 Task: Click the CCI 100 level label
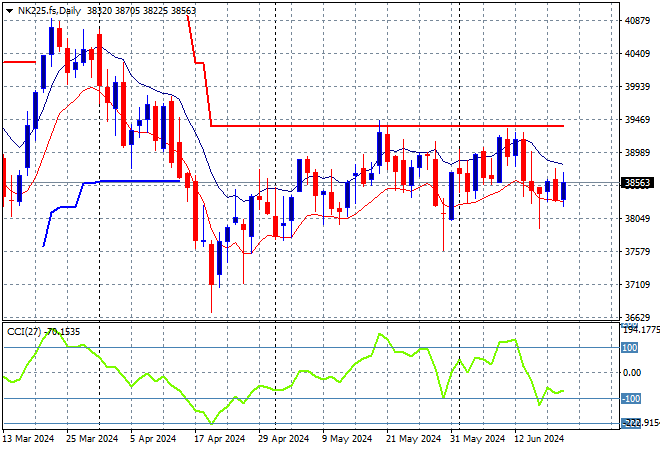click(630, 348)
